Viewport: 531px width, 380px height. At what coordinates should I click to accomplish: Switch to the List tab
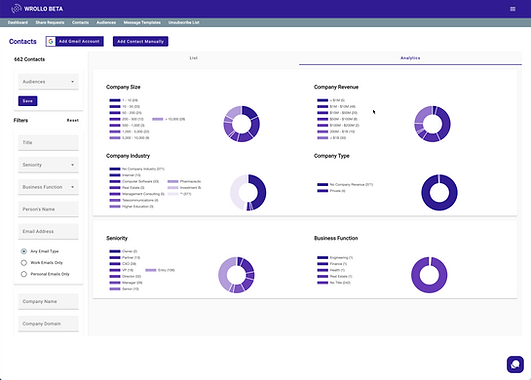pyautogui.click(x=193, y=58)
